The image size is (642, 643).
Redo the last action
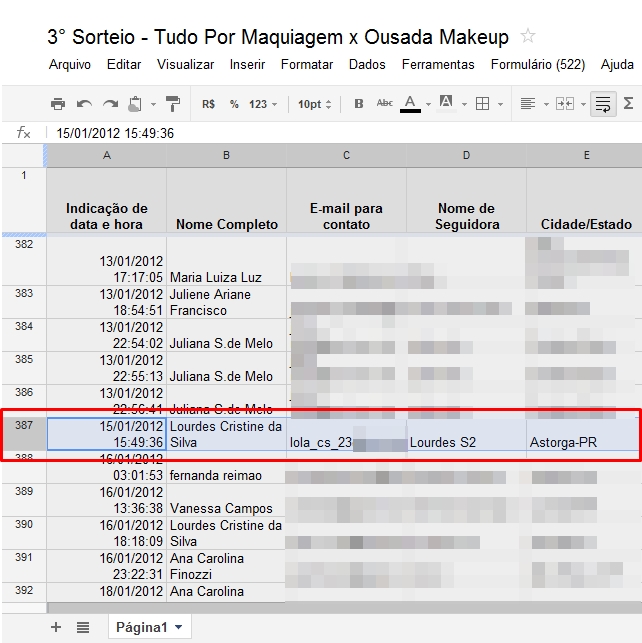click(110, 104)
